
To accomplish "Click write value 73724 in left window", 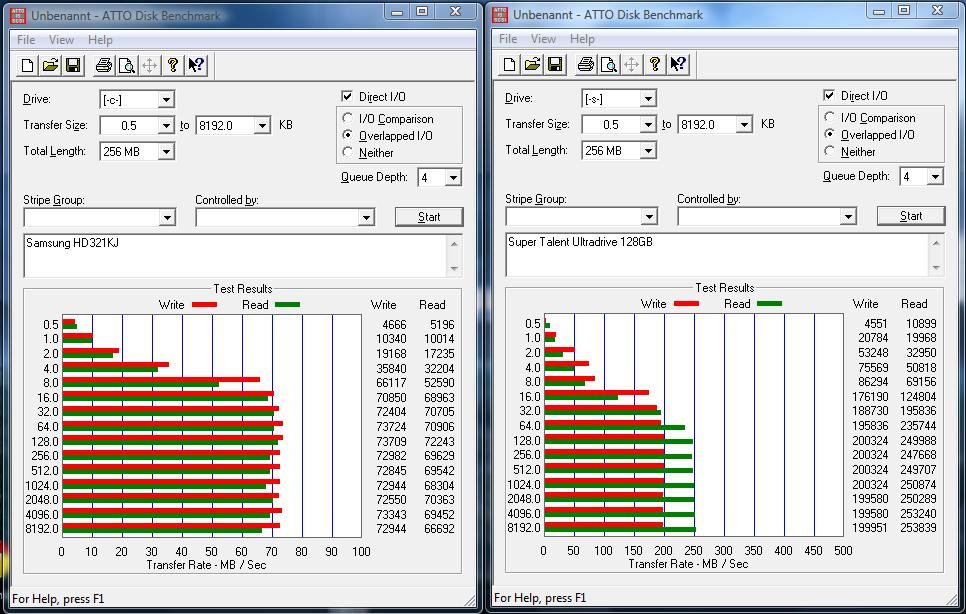I will (x=391, y=427).
